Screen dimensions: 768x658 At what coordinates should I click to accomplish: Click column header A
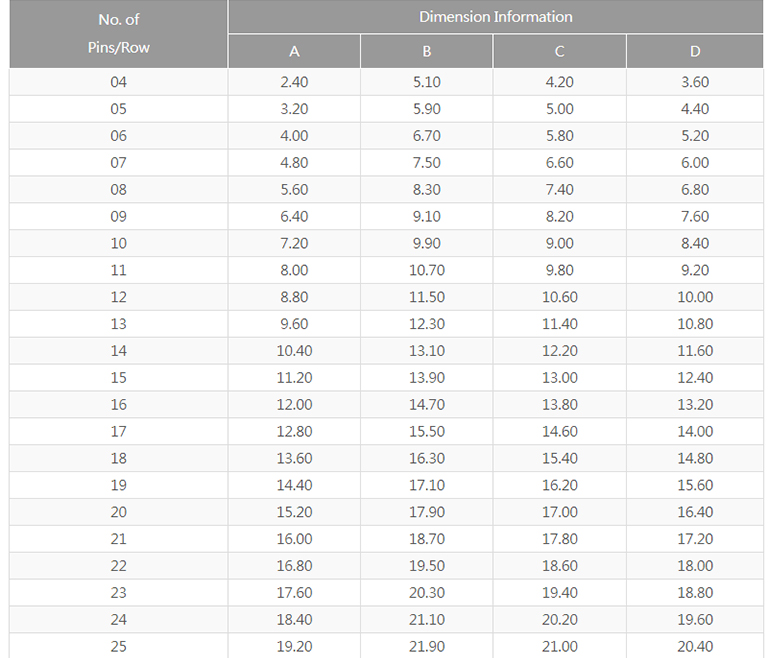(x=294, y=51)
